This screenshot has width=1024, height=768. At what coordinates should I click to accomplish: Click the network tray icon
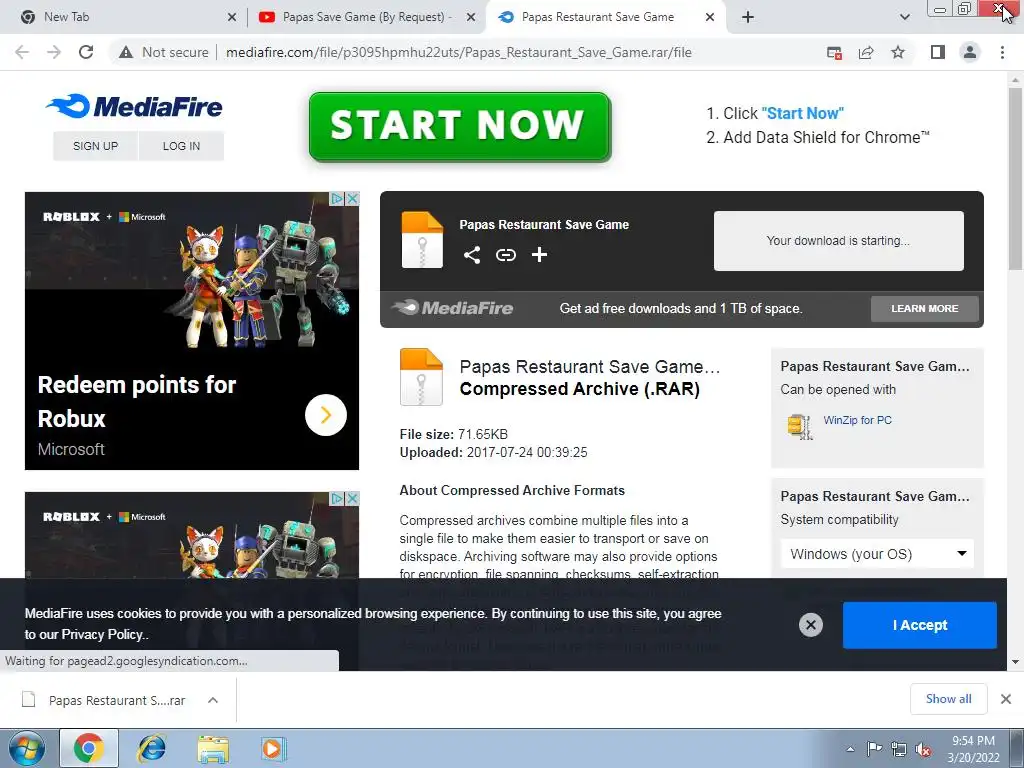[x=899, y=750]
